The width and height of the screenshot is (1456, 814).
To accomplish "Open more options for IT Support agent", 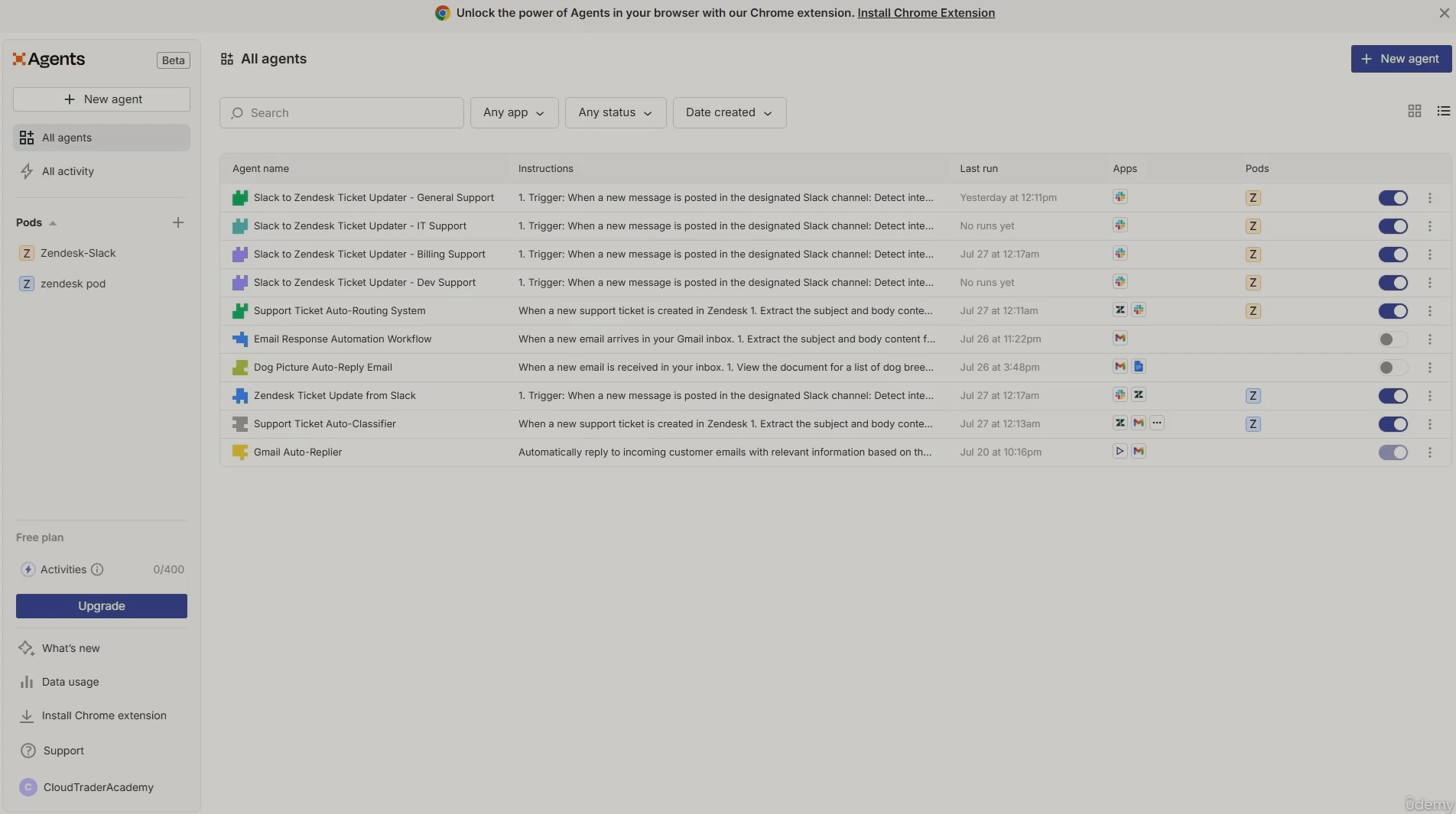I will pos(1430,226).
